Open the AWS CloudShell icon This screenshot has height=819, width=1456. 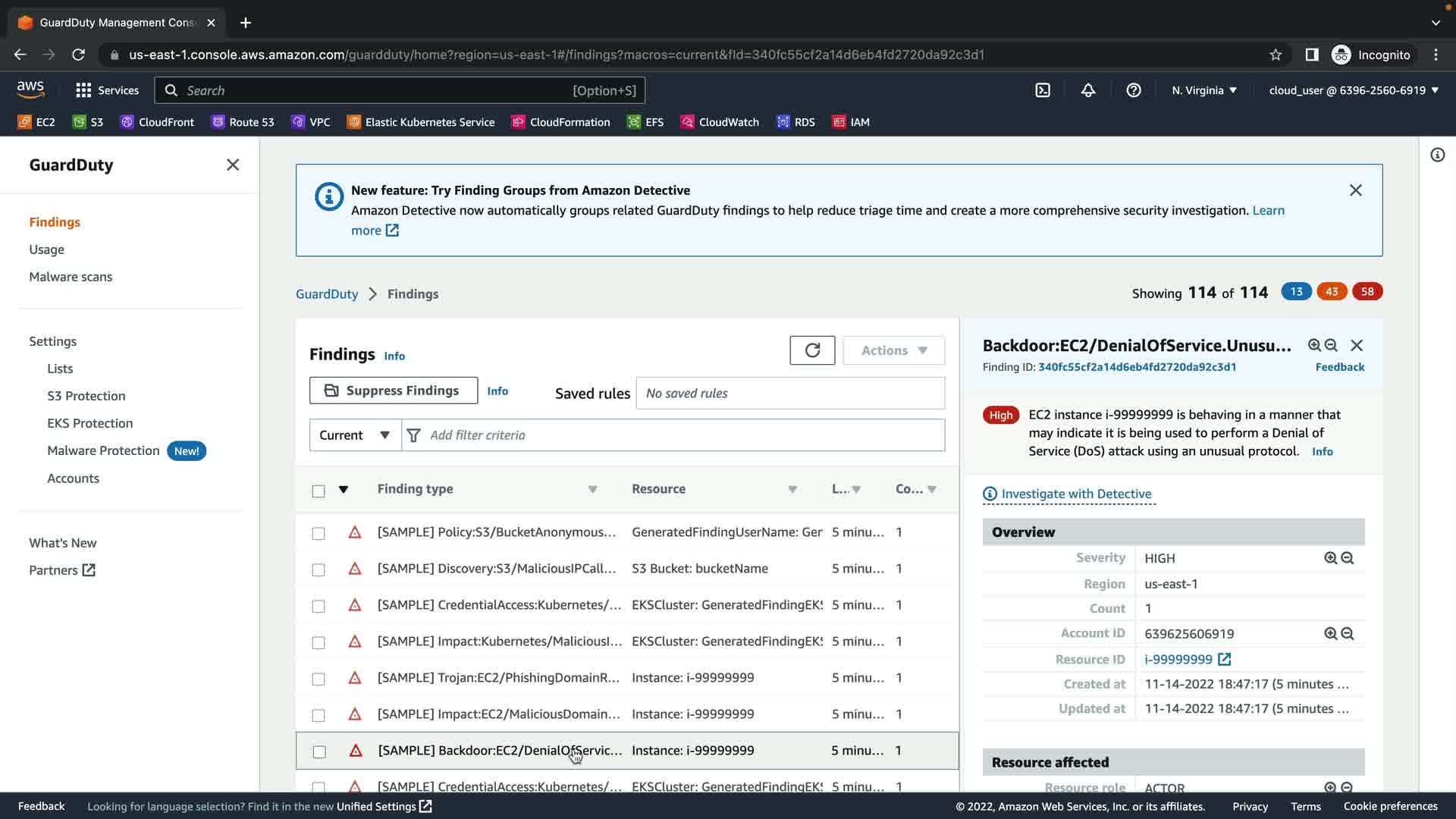point(1043,90)
